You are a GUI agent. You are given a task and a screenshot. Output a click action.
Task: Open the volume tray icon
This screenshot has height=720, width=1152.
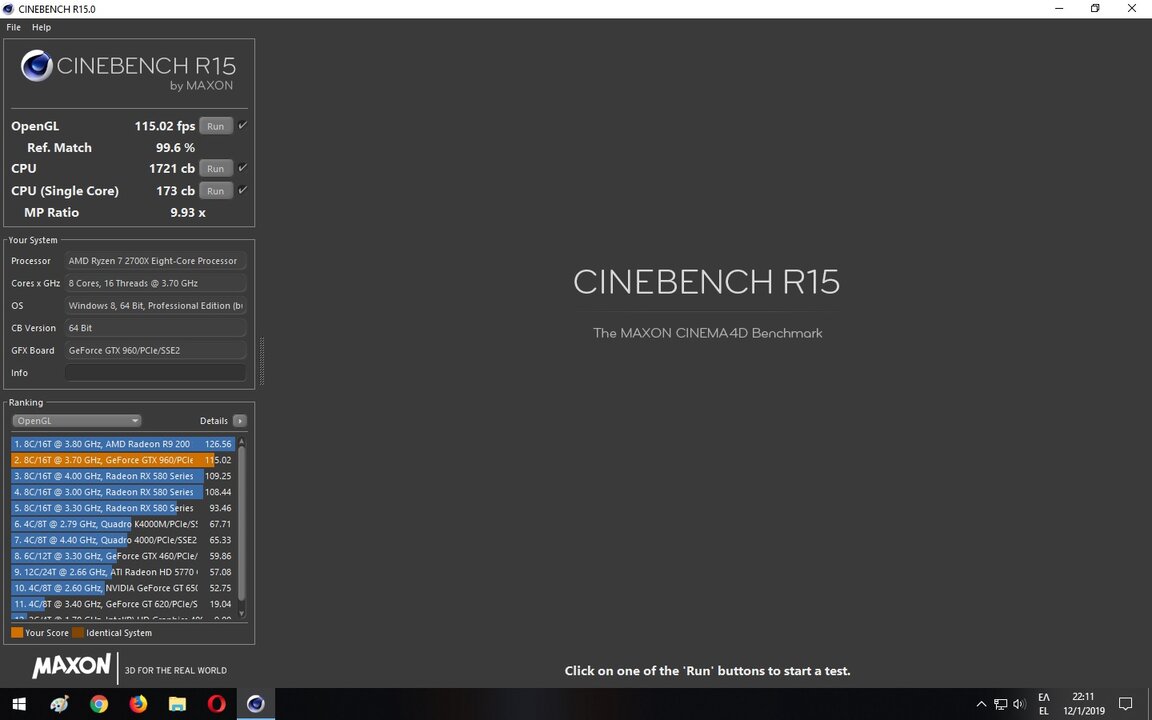coord(1019,704)
